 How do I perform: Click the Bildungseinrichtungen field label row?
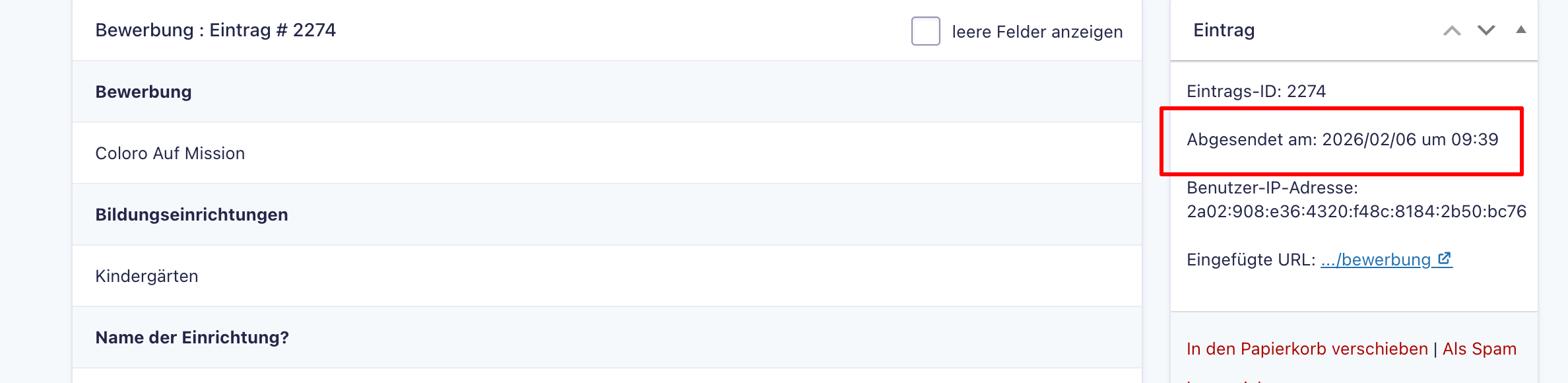pyautogui.click(x=191, y=215)
